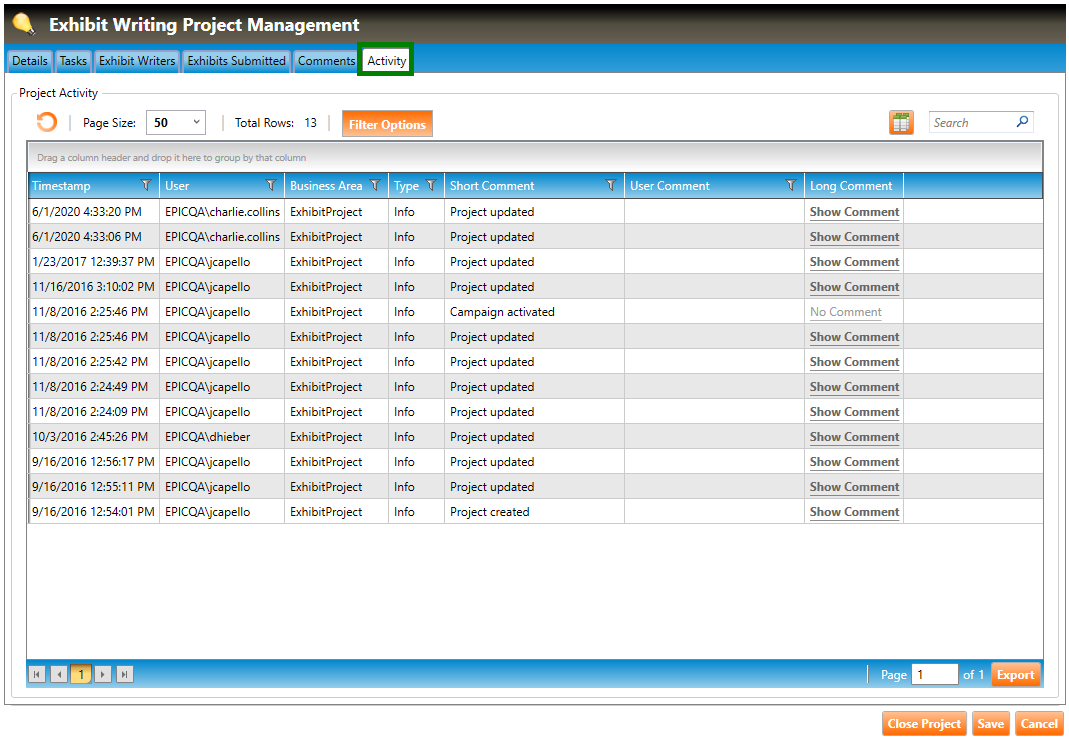This screenshot has height=741, width=1069.
Task: Switch to the Exhibits Submitted tab
Action: [x=237, y=61]
